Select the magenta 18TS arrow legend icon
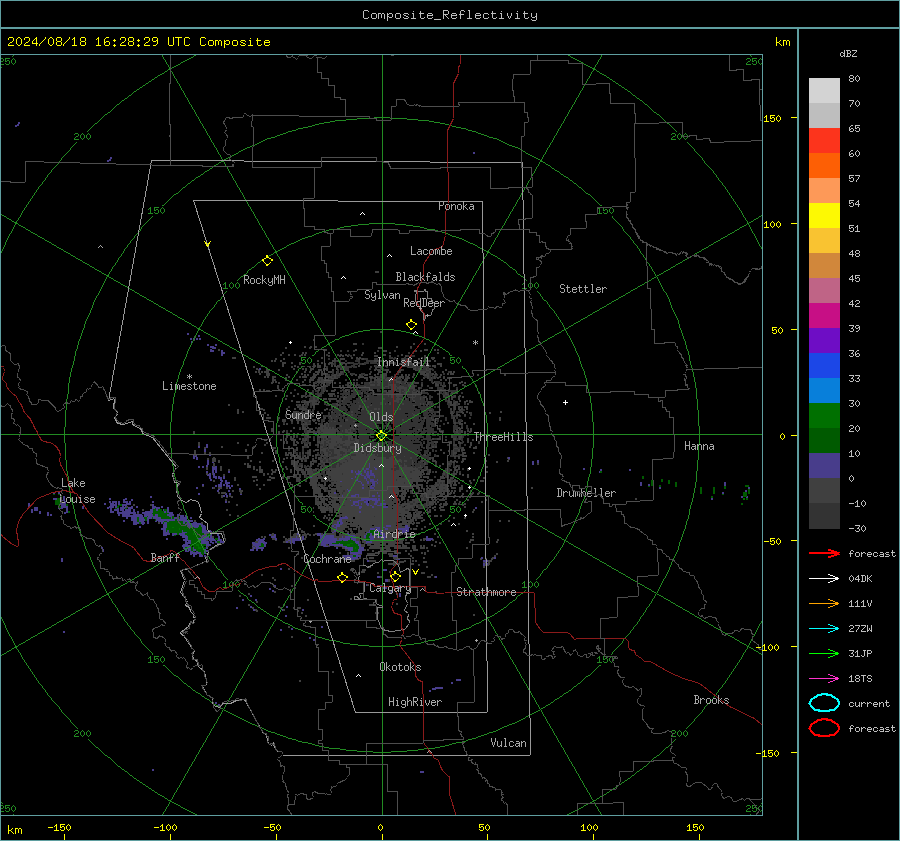 point(824,679)
